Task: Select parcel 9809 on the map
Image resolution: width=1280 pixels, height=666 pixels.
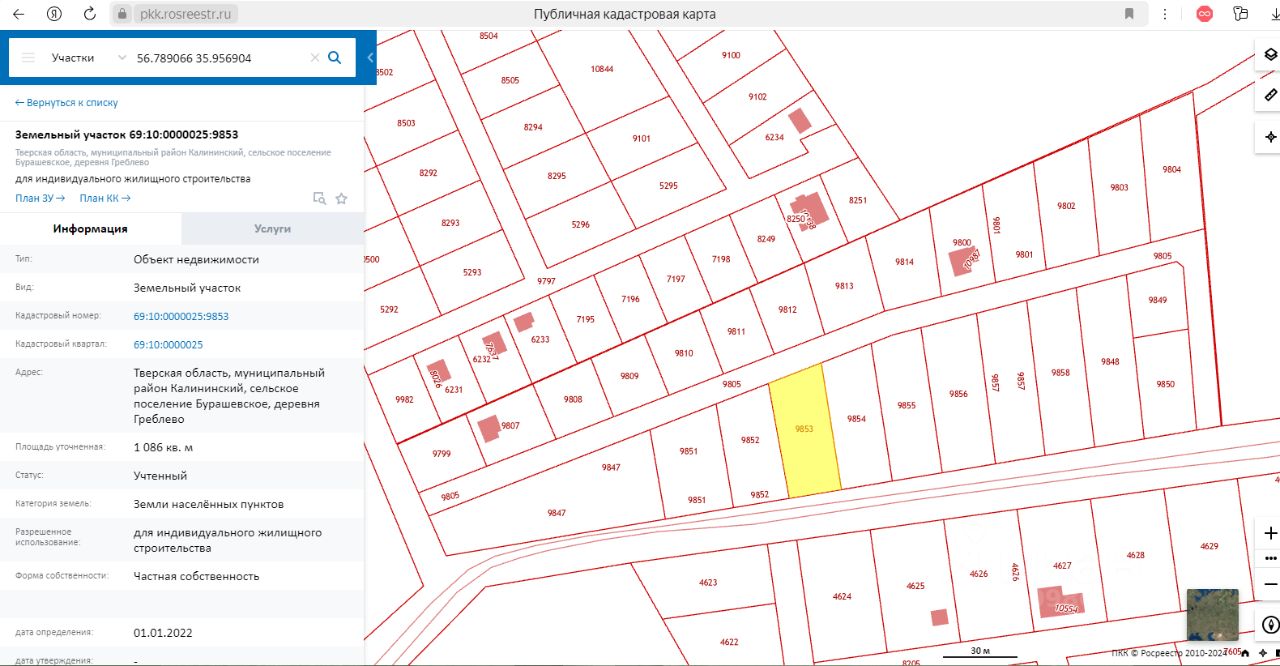Action: pos(629,376)
